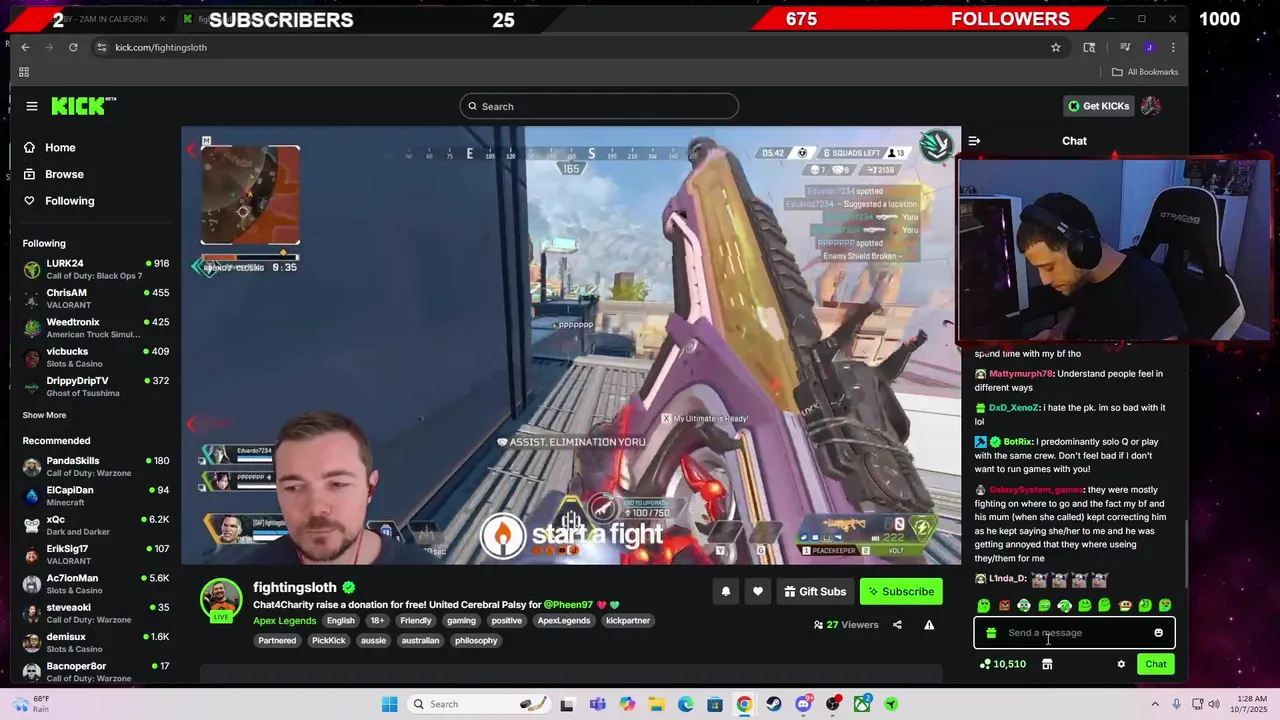
Task: Open Ac7ionMan recommended channel
Action: 96,584
